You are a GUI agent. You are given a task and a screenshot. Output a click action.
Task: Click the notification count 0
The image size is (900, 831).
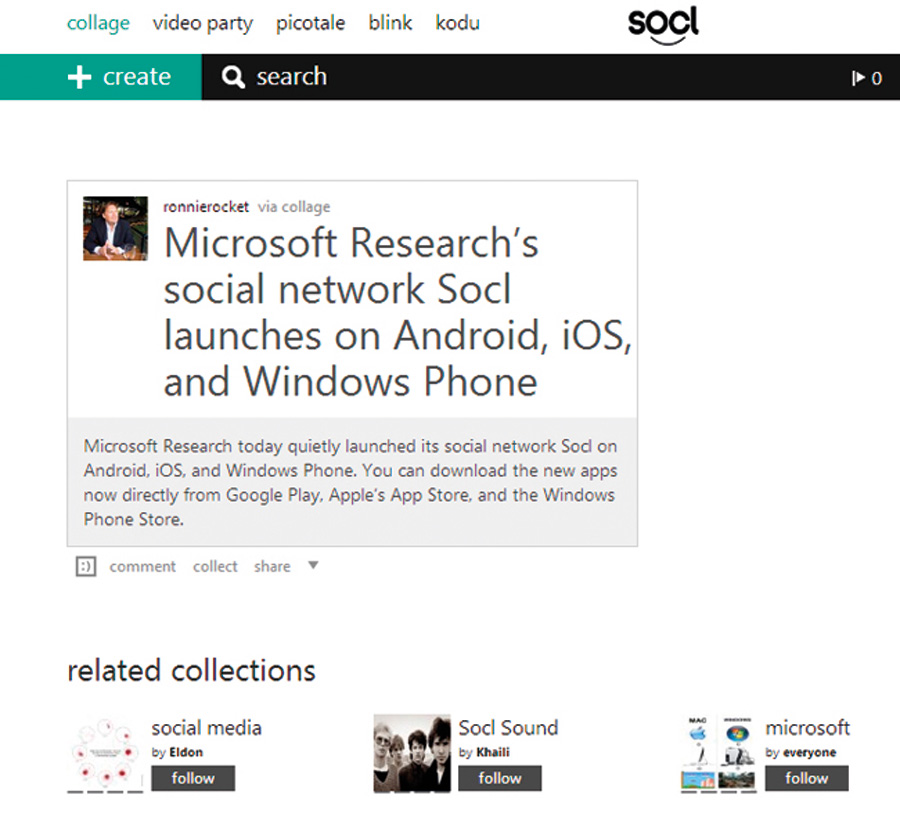click(876, 78)
